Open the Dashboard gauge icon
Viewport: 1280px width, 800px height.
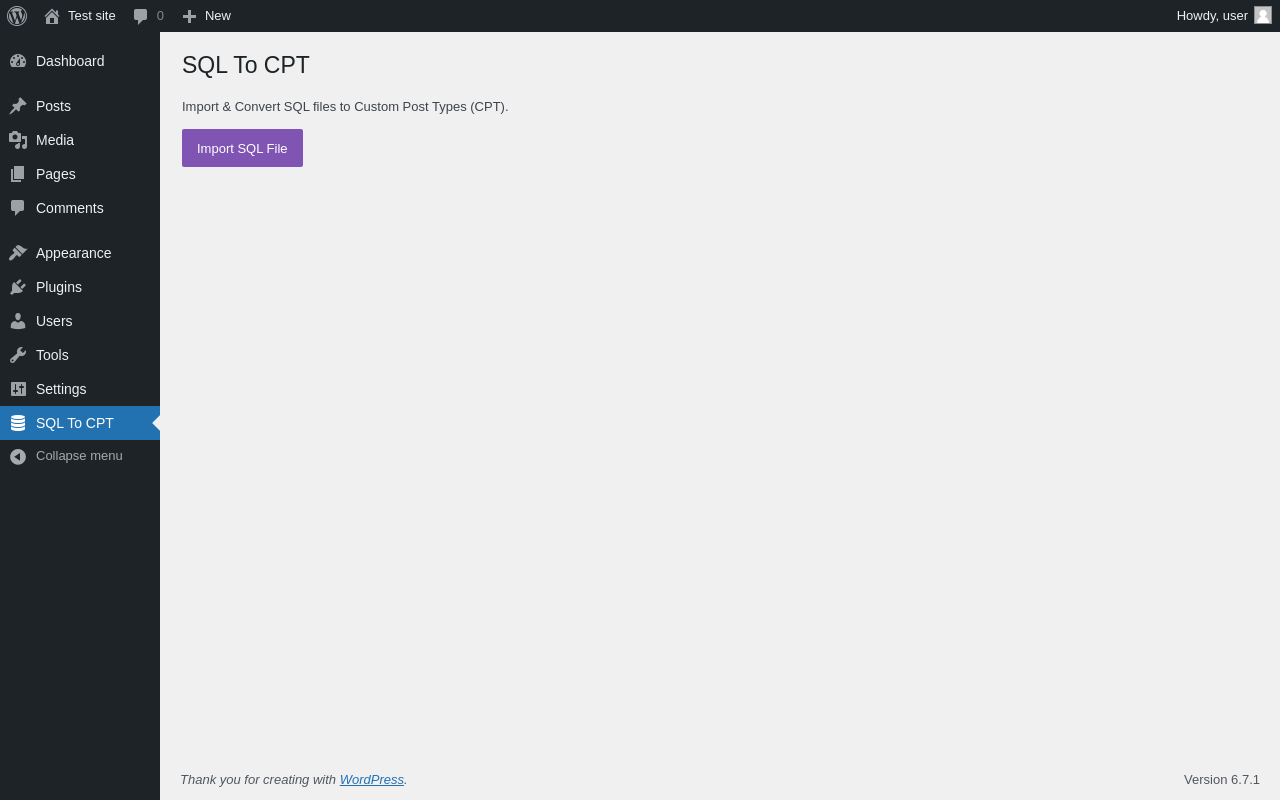[x=18, y=61]
